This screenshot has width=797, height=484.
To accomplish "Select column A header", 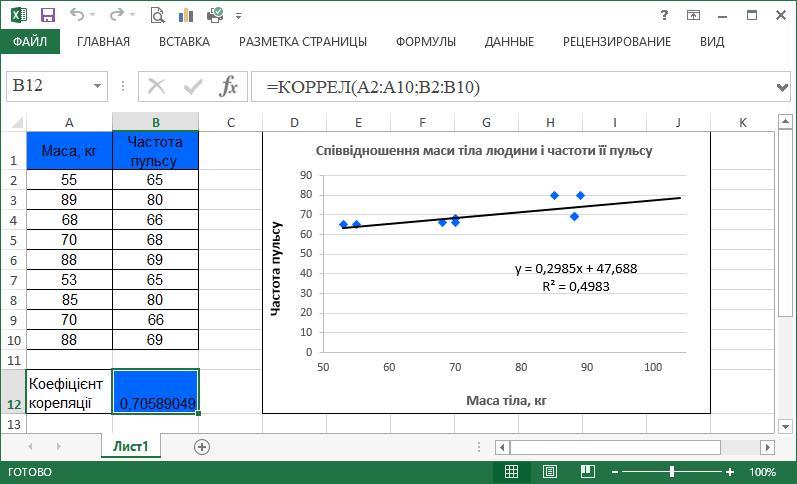I will point(69,123).
